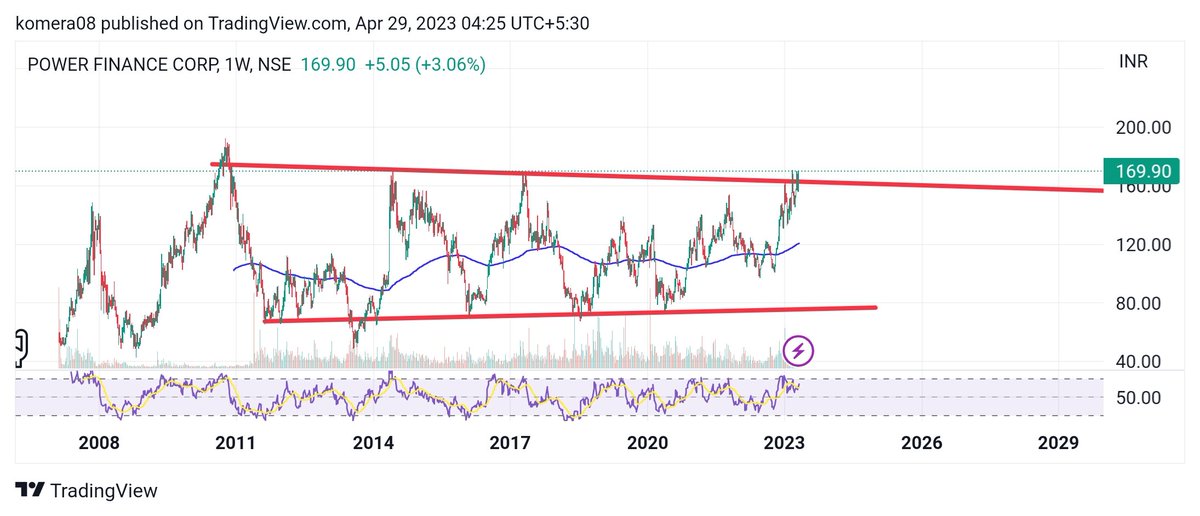The width and height of the screenshot is (1200, 516).
Task: Click the green 169.90 current price label
Action: tap(1142, 171)
